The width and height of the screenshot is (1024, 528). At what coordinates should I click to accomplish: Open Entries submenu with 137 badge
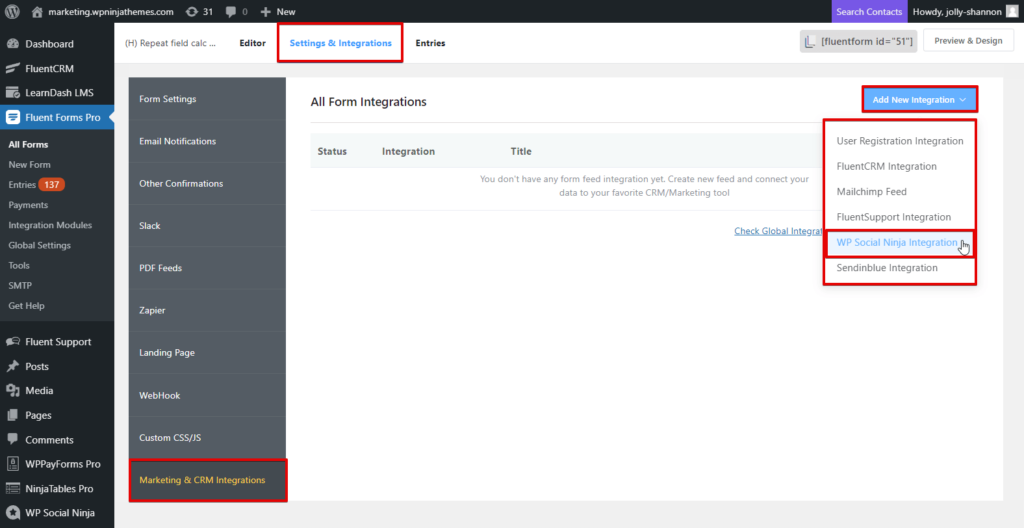pyautogui.click(x=37, y=185)
